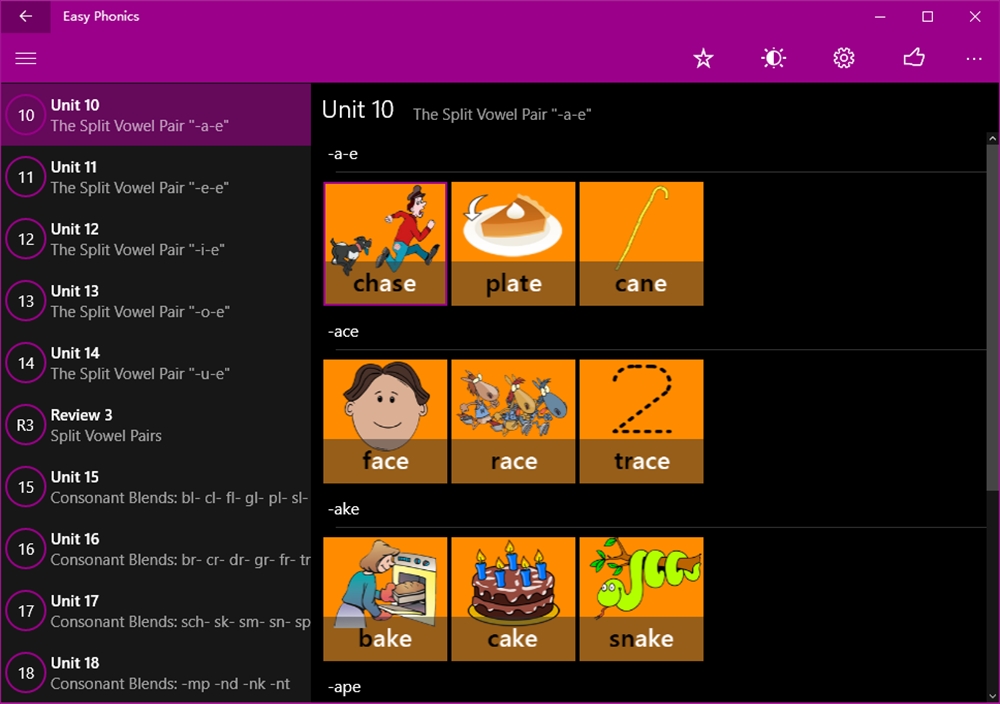The width and height of the screenshot is (1000, 704).
Task: Open Unit 12 in the sidebar
Action: click(156, 239)
